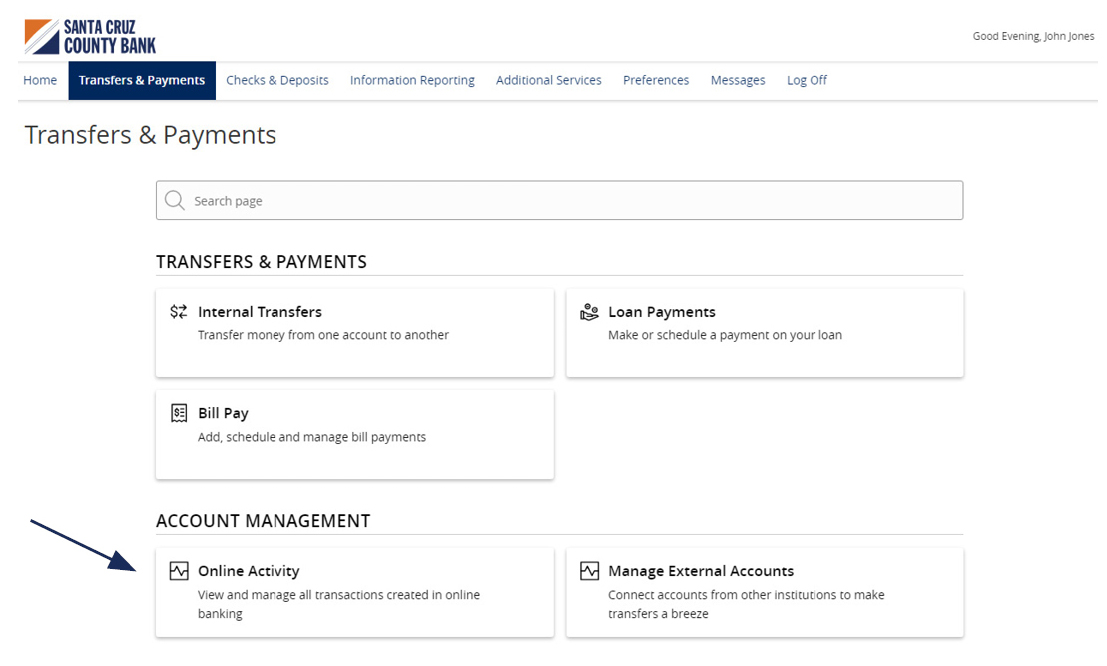The image size is (1107, 666).
Task: Click the Online Activity chart icon
Action: click(x=179, y=570)
